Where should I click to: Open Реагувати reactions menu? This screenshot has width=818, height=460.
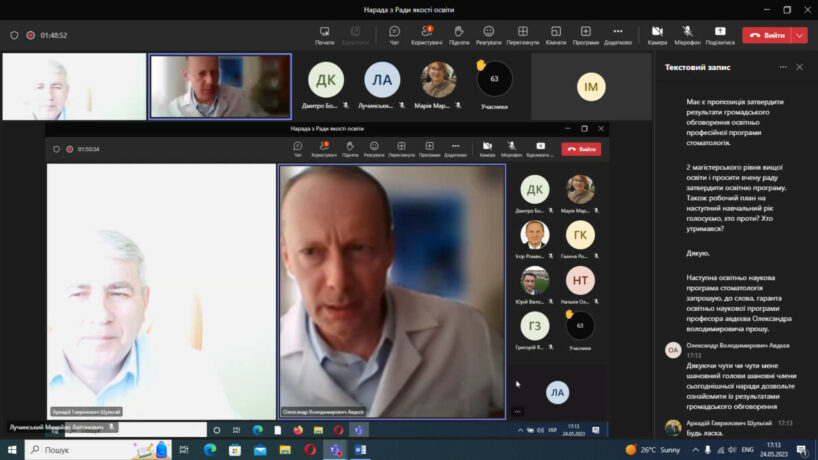pos(488,35)
